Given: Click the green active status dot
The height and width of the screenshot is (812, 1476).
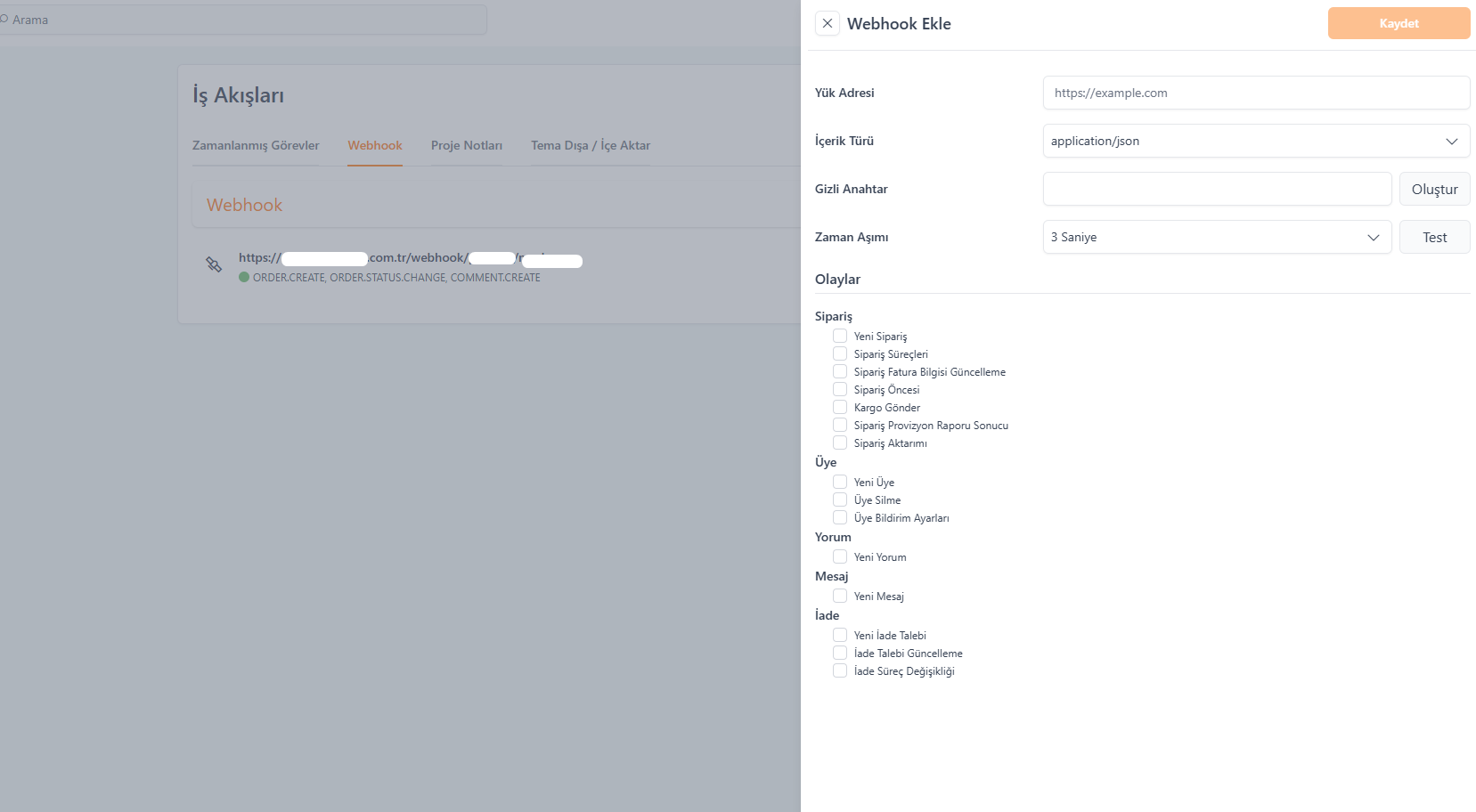Looking at the screenshot, I should (244, 278).
